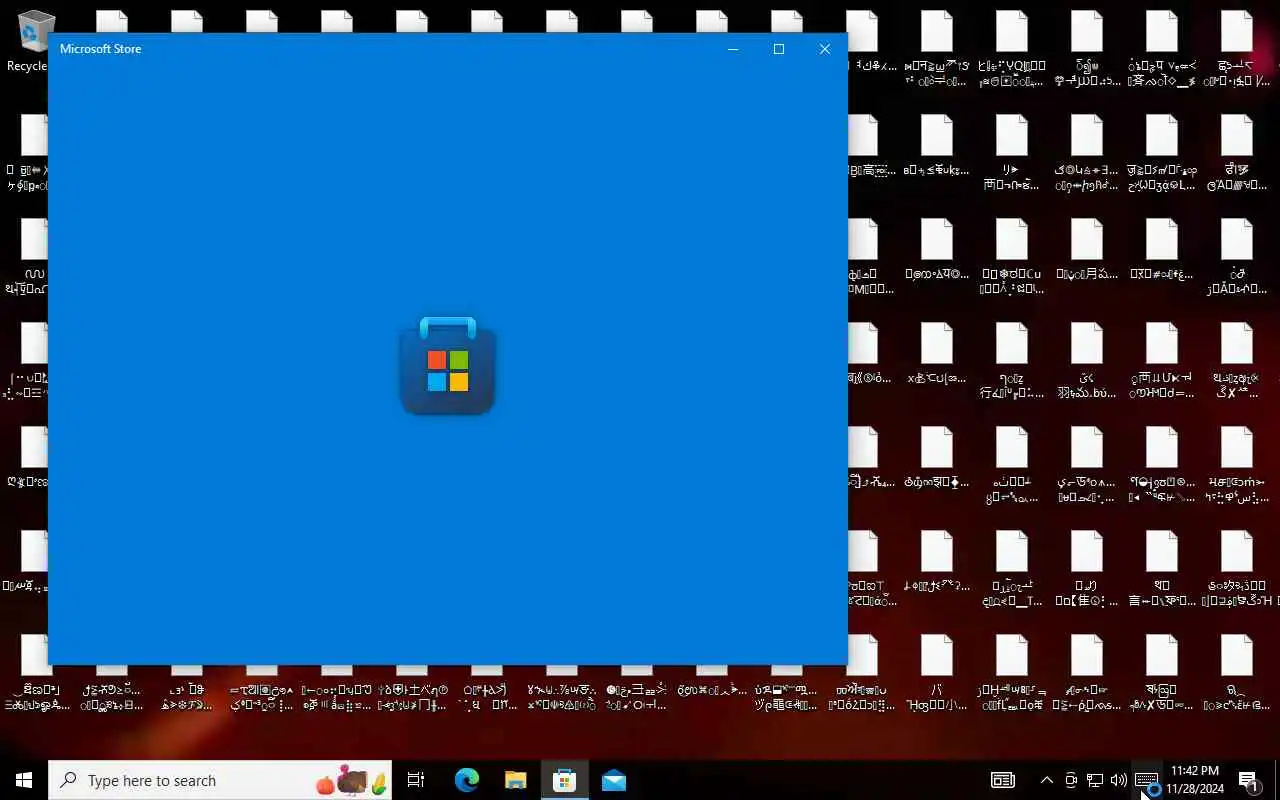1280x800 pixels.
Task: Launch Microsoft Edge from the taskbar
Action: (x=467, y=780)
